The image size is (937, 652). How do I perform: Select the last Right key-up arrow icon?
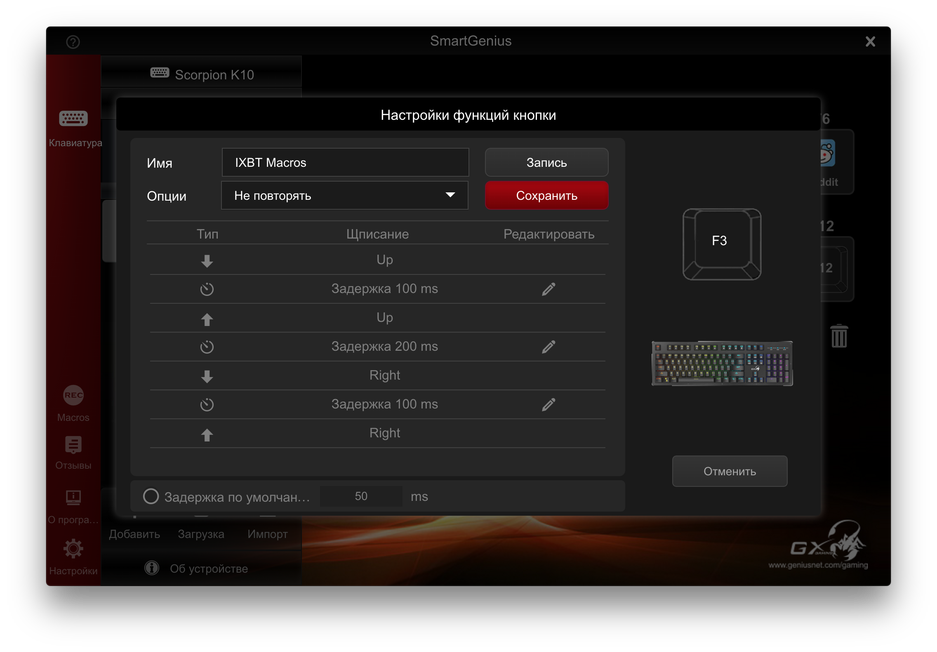point(207,434)
